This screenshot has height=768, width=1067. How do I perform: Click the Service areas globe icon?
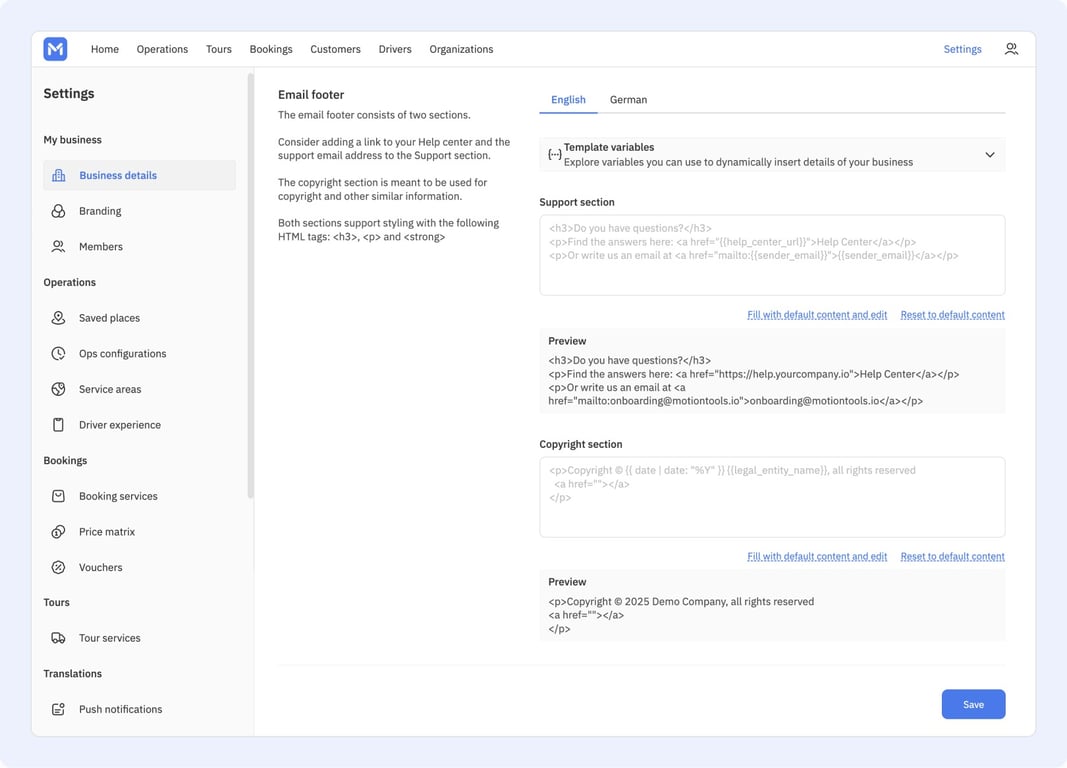click(x=59, y=389)
